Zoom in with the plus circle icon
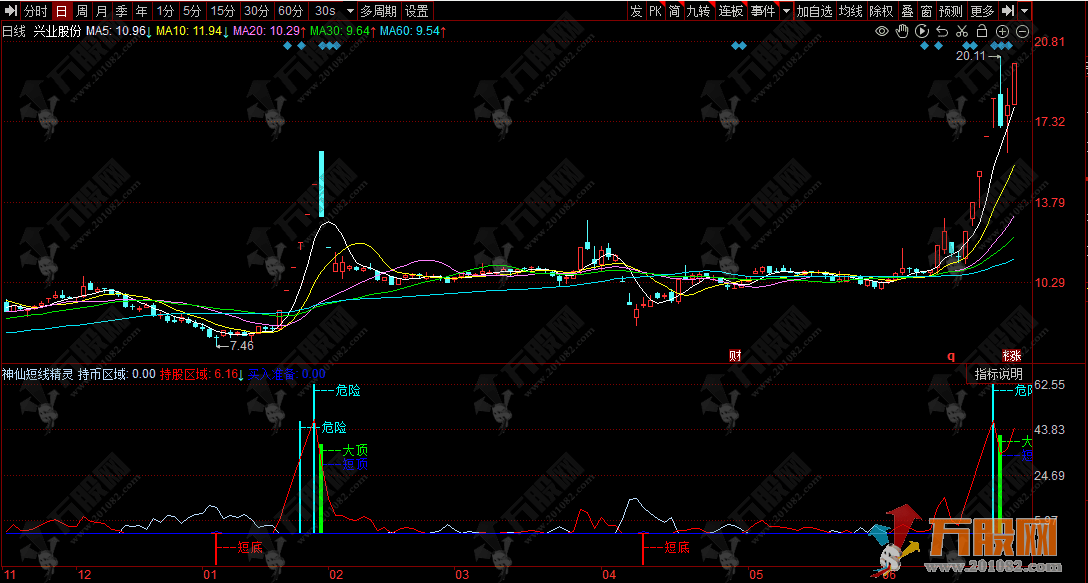The image size is (1088, 583). click(1002, 31)
